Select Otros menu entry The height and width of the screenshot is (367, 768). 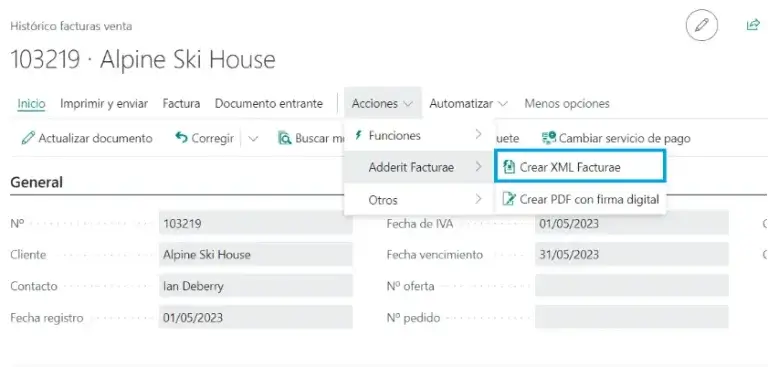419,199
